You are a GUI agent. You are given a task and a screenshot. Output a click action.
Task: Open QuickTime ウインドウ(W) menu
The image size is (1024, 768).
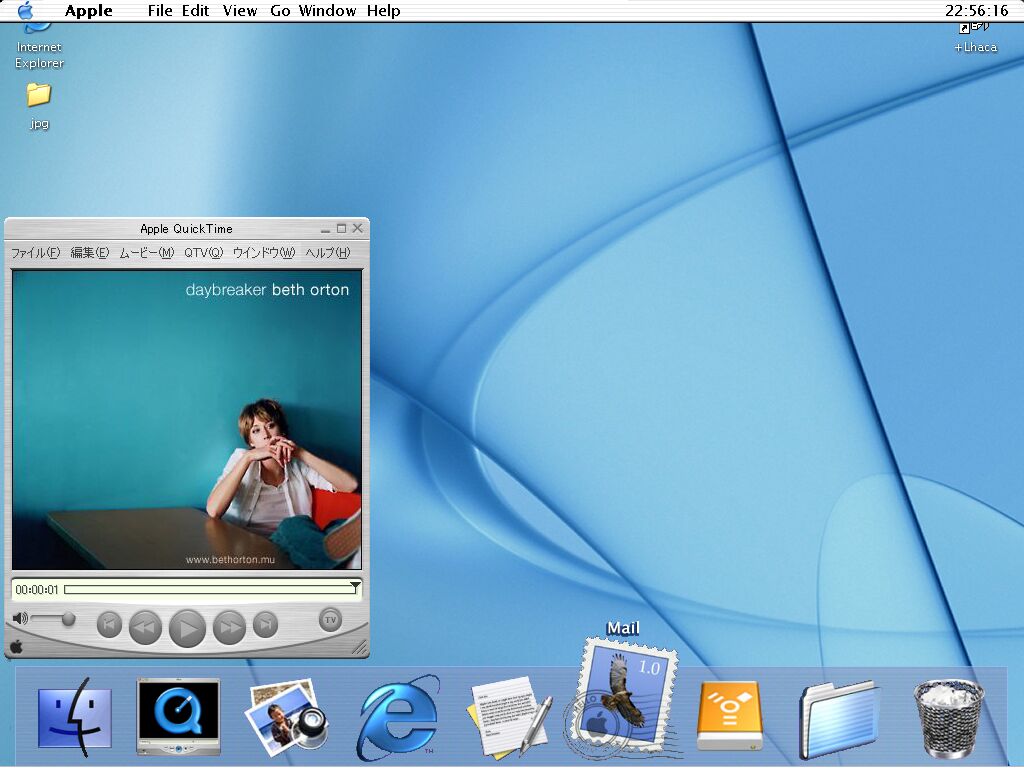point(264,252)
